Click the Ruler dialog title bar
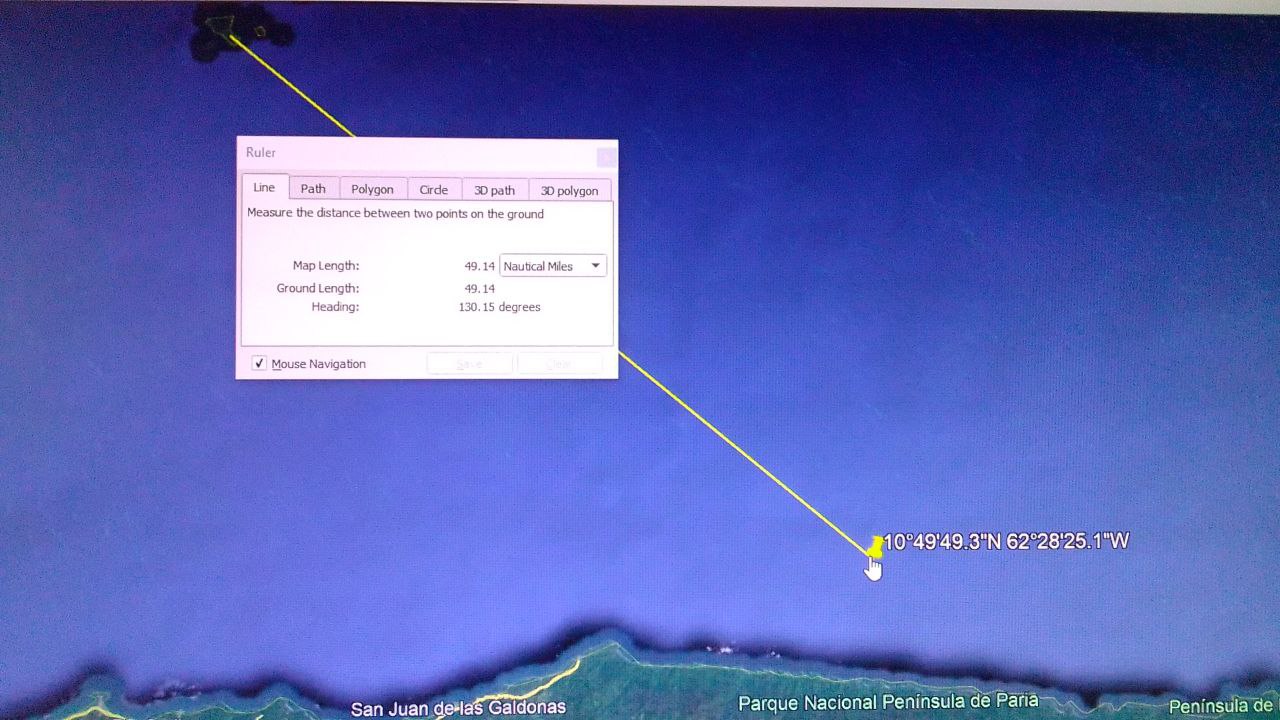The height and width of the screenshot is (720, 1280). [x=400, y=153]
